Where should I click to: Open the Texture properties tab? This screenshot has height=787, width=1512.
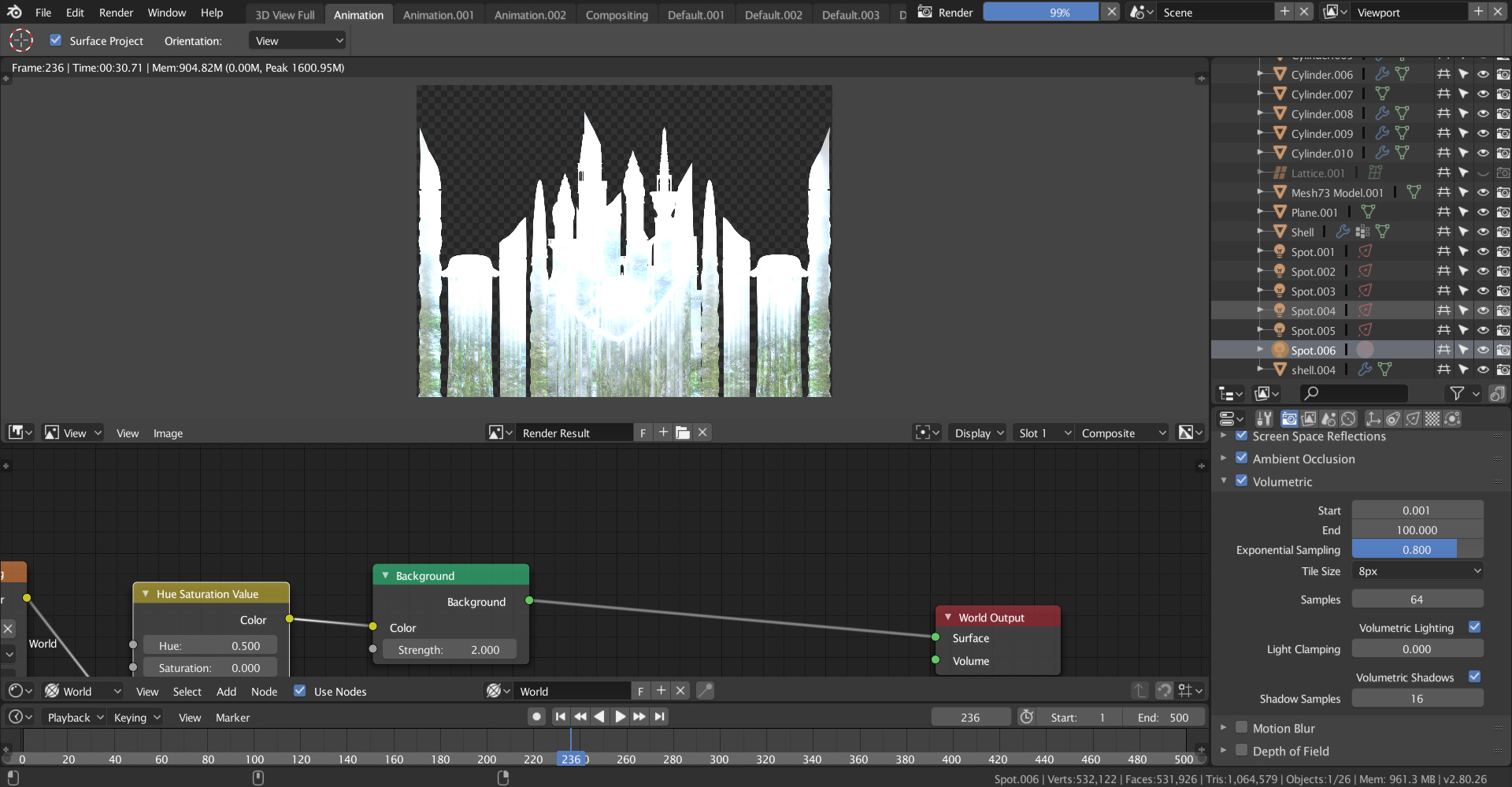(x=1432, y=418)
